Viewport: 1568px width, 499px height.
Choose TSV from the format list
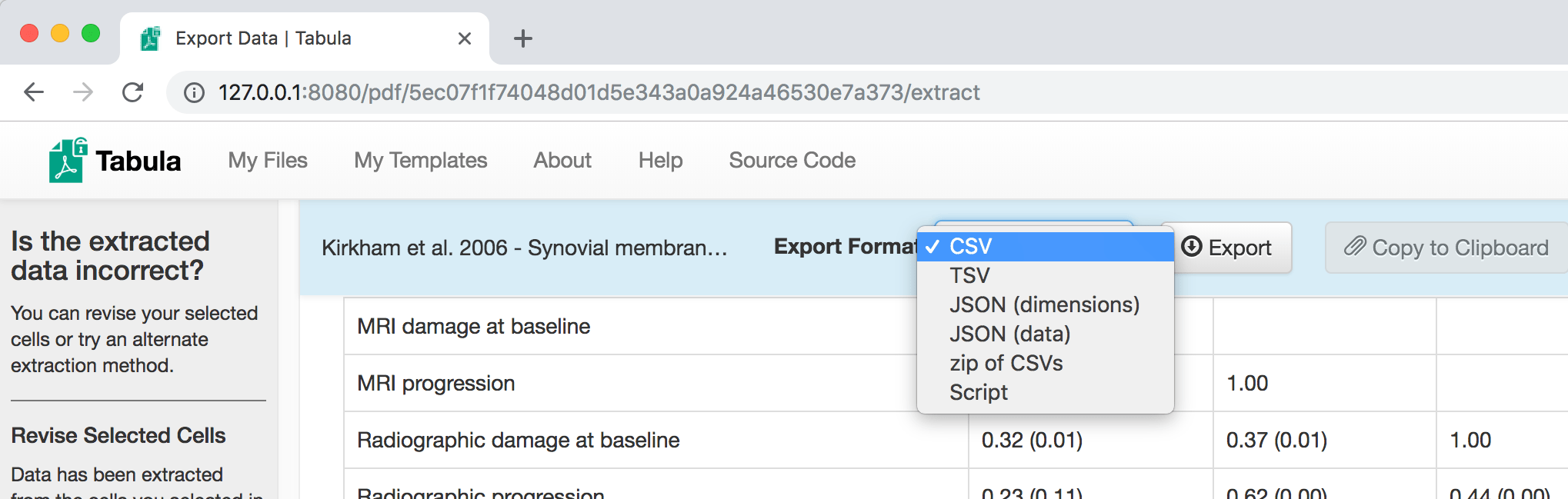(969, 276)
